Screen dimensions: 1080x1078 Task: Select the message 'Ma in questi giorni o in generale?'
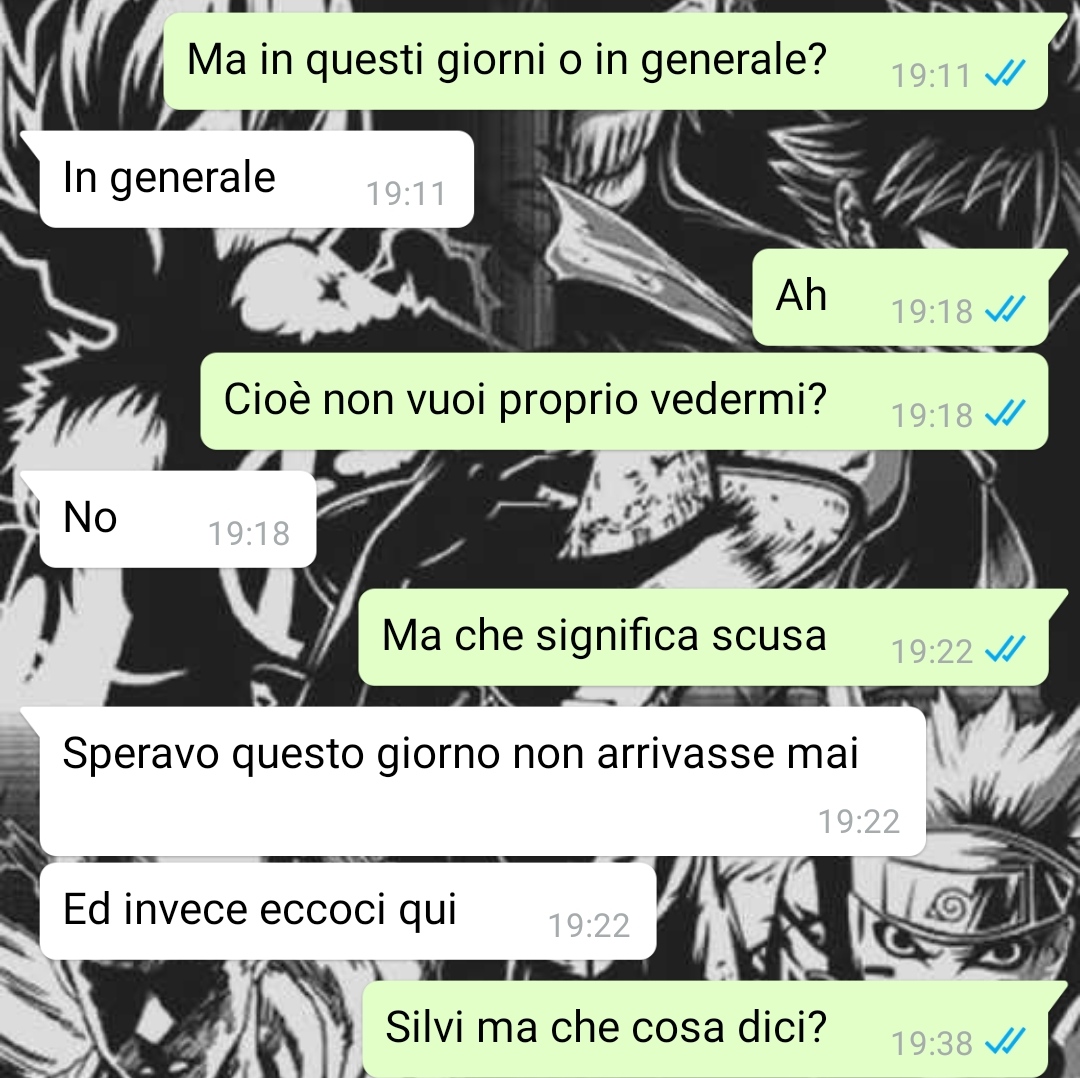click(606, 61)
